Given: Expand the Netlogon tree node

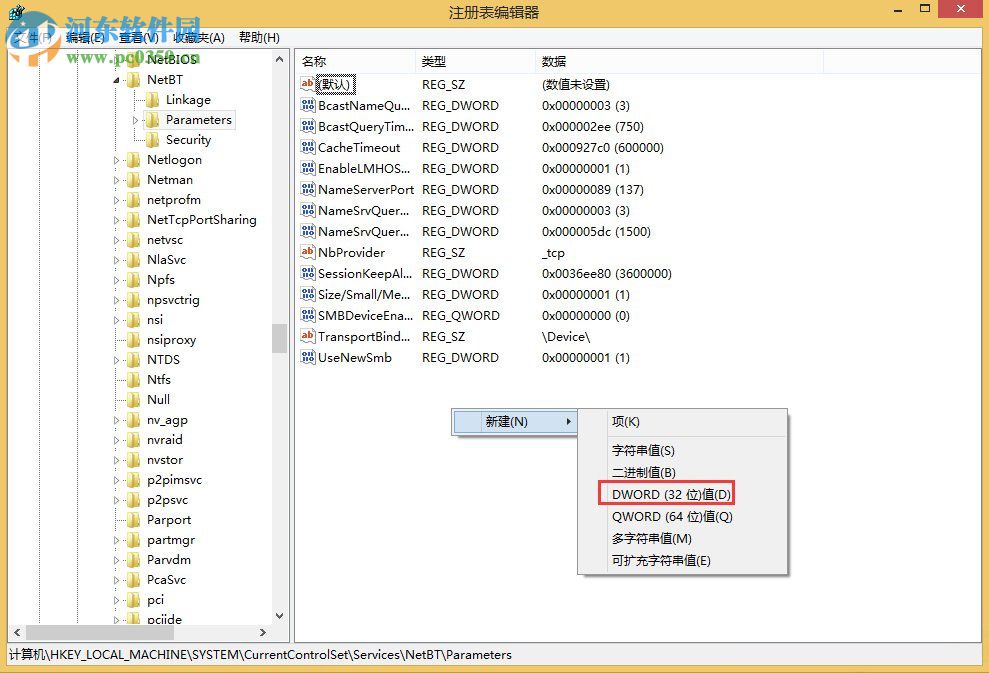Looking at the screenshot, I should [117, 159].
